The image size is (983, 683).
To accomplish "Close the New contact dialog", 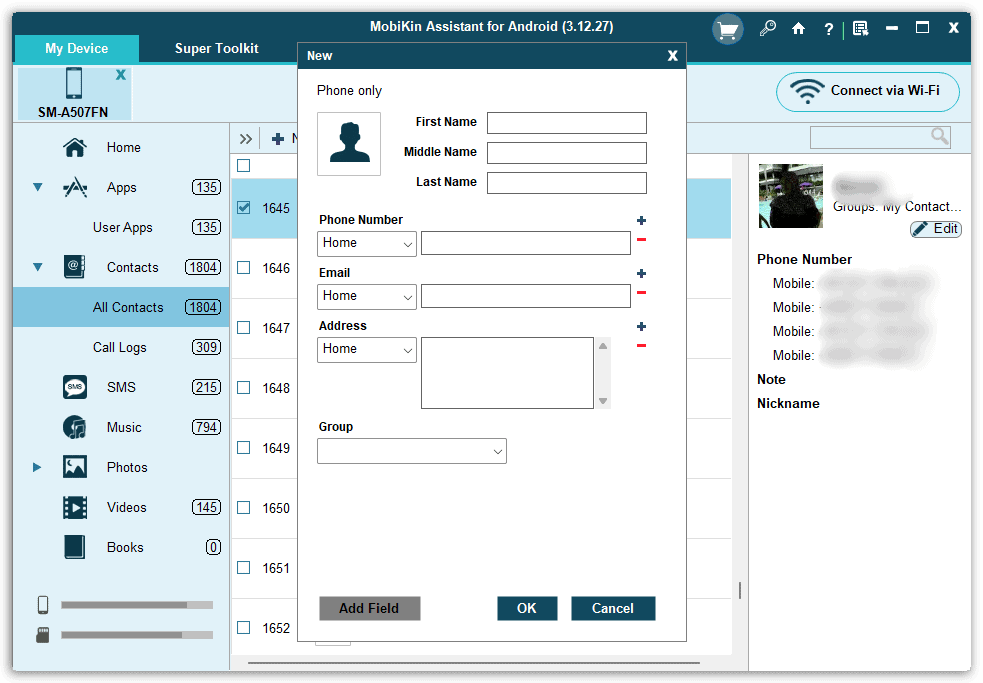I will (673, 56).
